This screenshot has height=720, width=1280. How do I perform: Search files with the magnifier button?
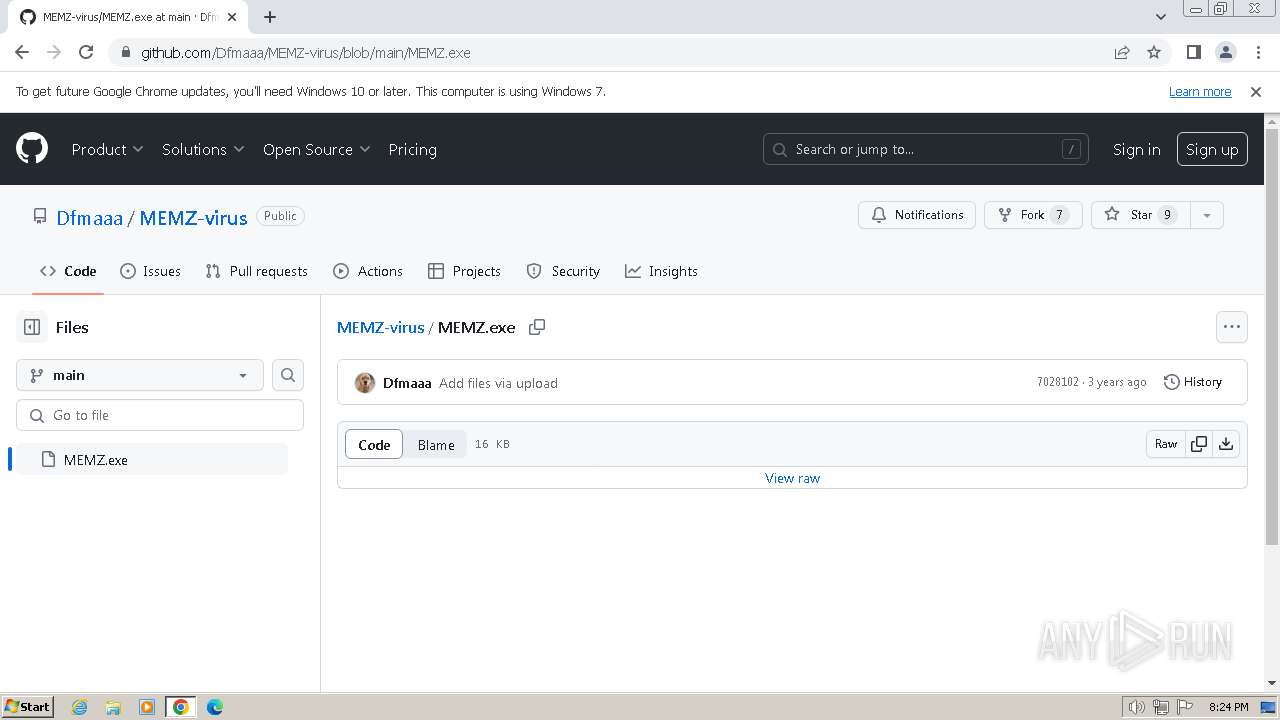[x=288, y=375]
